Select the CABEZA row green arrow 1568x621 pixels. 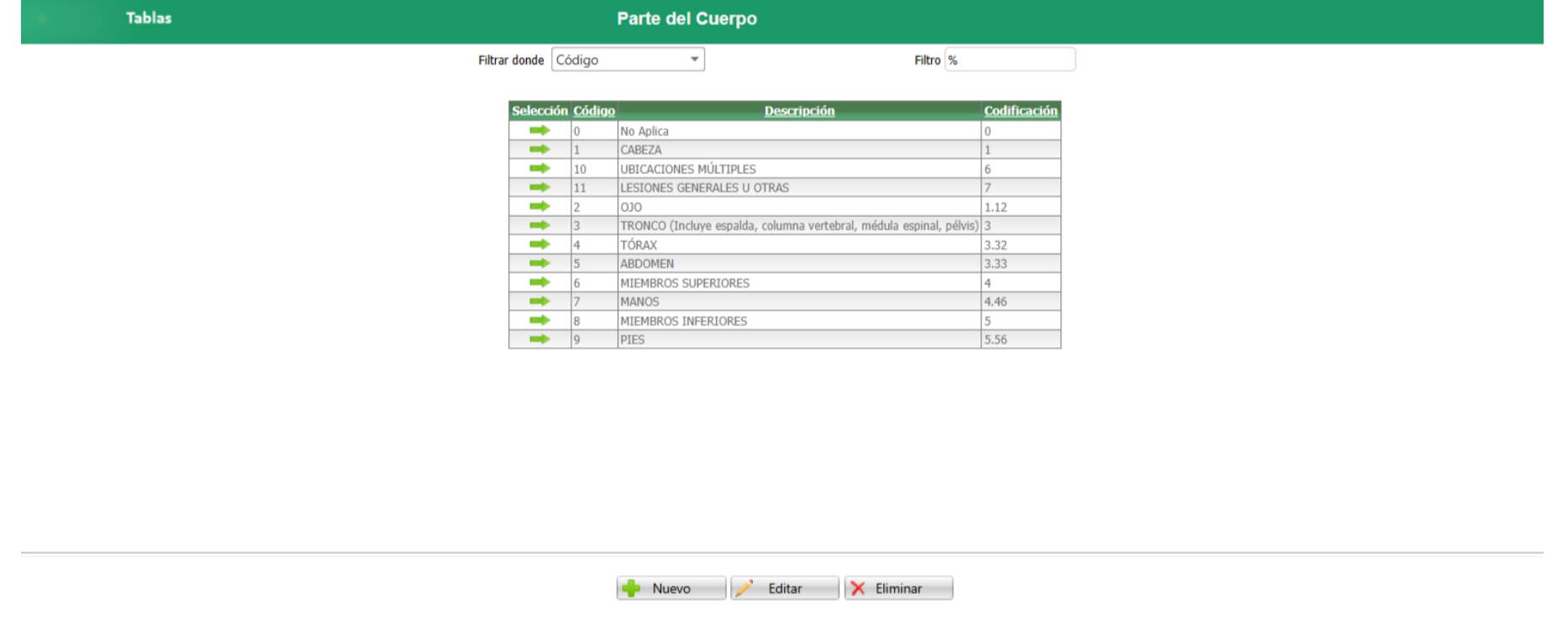click(x=539, y=150)
